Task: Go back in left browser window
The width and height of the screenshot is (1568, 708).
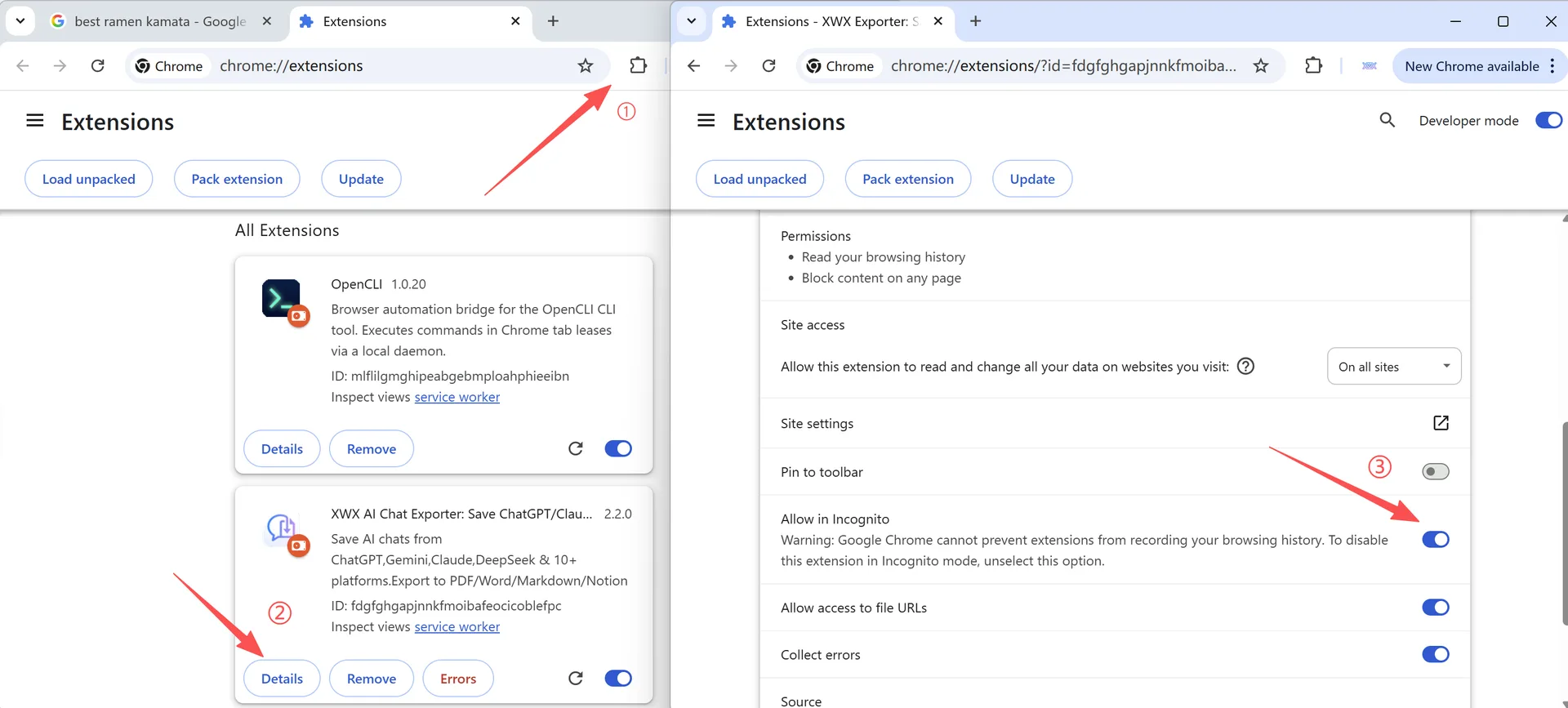Action: pos(23,65)
